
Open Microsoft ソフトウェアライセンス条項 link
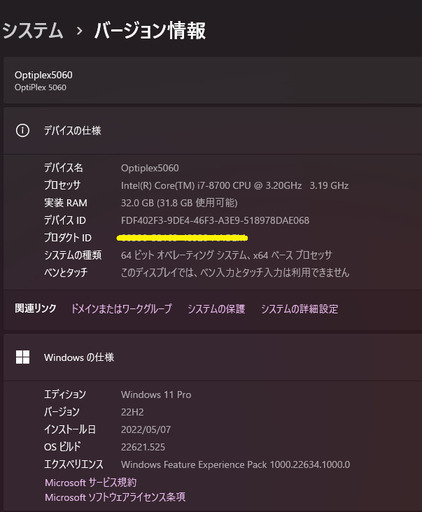pos(115,497)
